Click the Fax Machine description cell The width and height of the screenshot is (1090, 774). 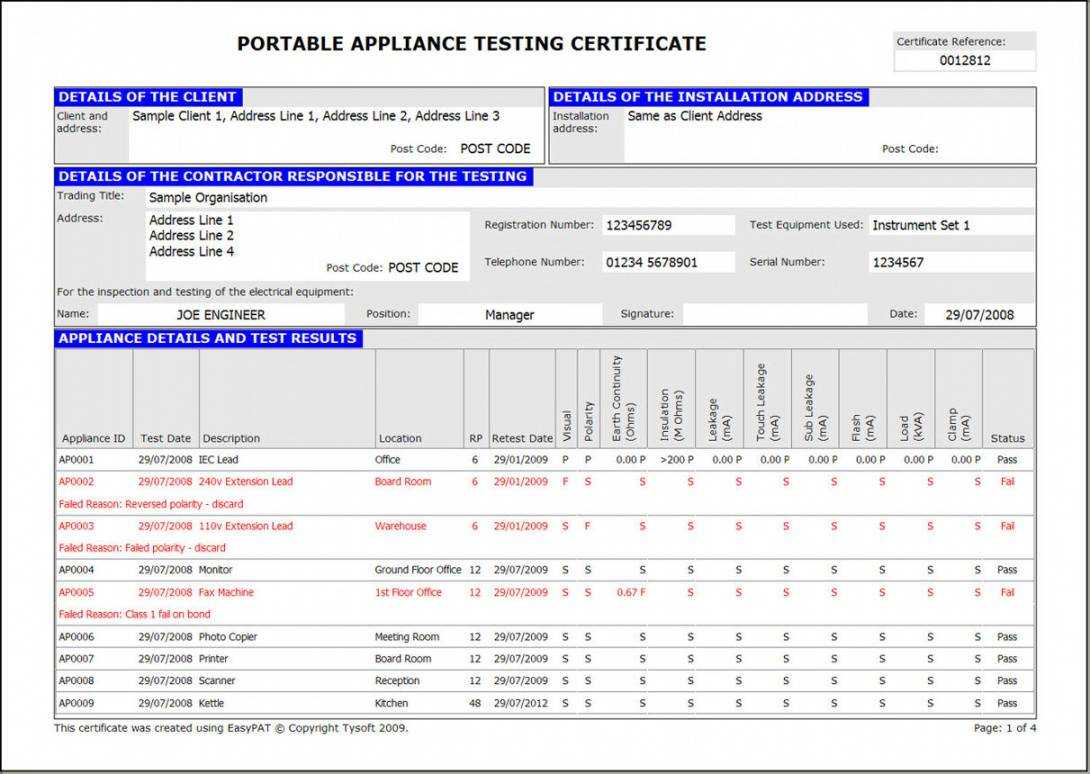[226, 593]
